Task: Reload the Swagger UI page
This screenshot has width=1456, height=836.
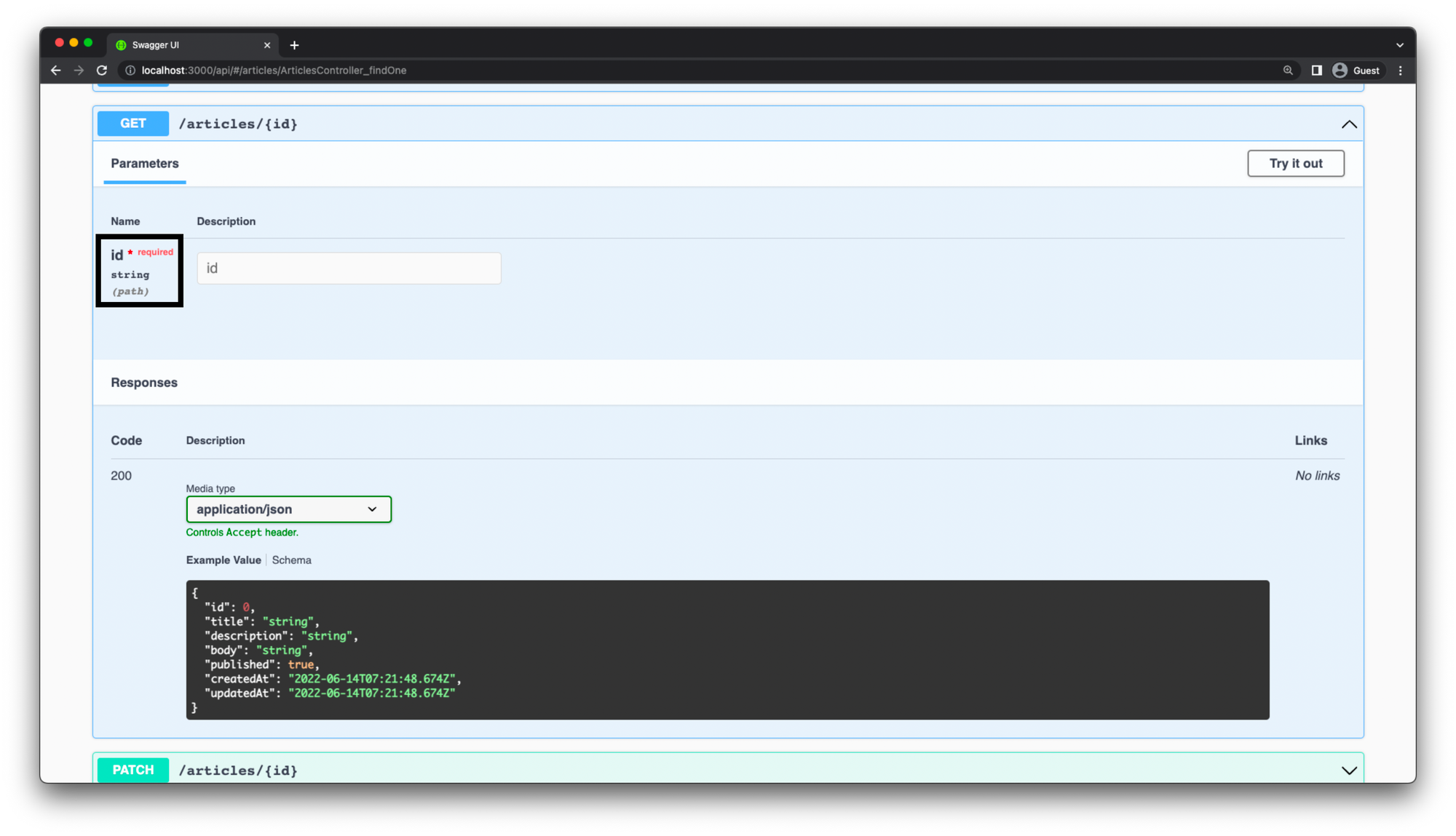Action: point(102,71)
